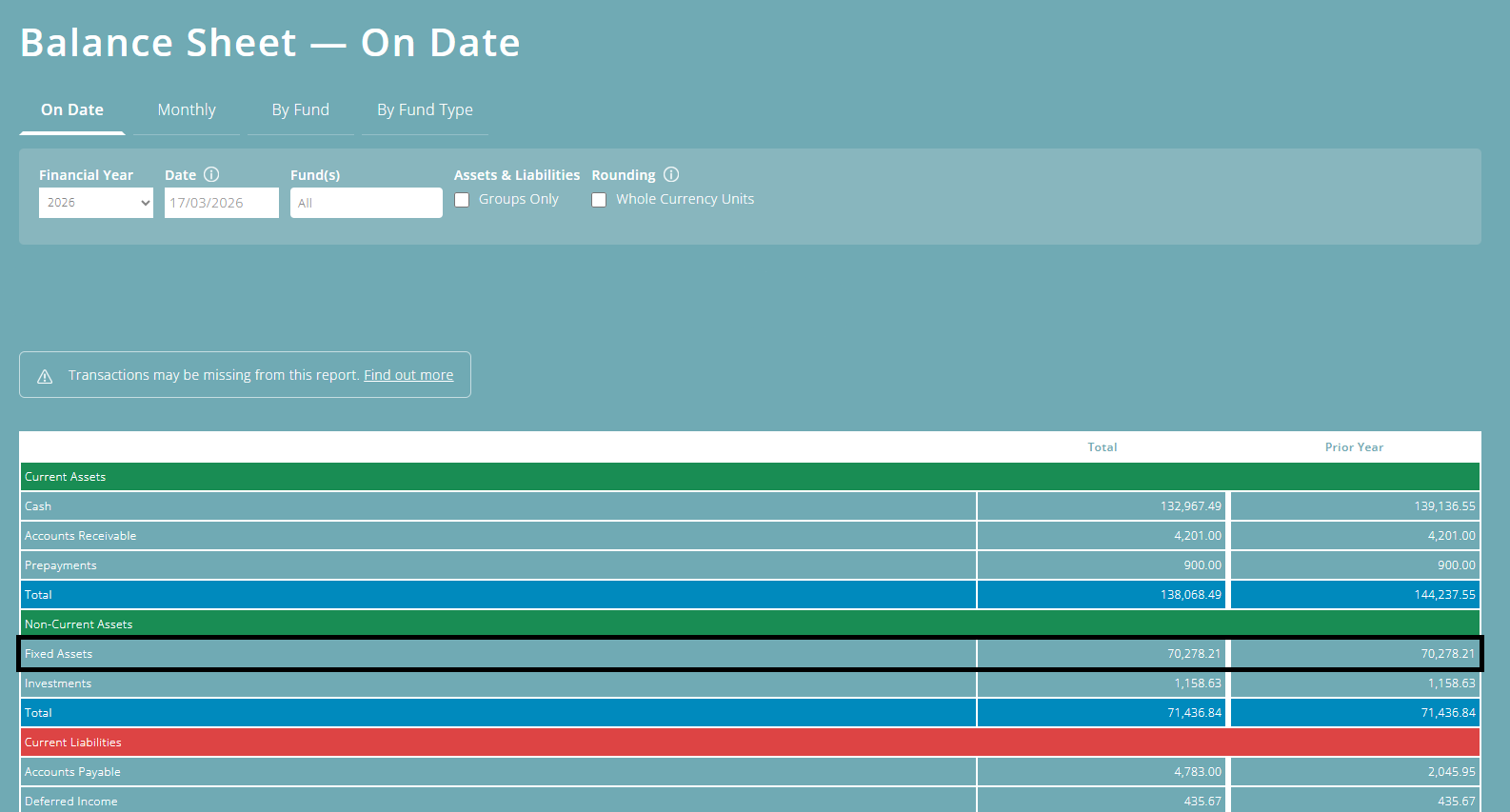Click the Cash row label
This screenshot has width=1510, height=812.
38,506
